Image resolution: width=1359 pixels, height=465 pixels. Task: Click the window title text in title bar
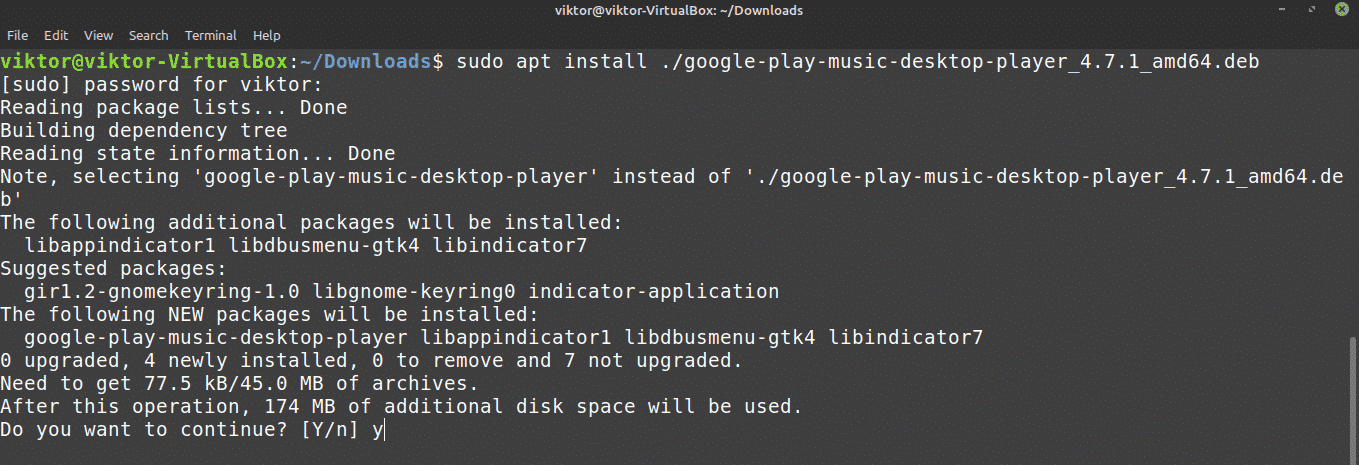pos(679,10)
